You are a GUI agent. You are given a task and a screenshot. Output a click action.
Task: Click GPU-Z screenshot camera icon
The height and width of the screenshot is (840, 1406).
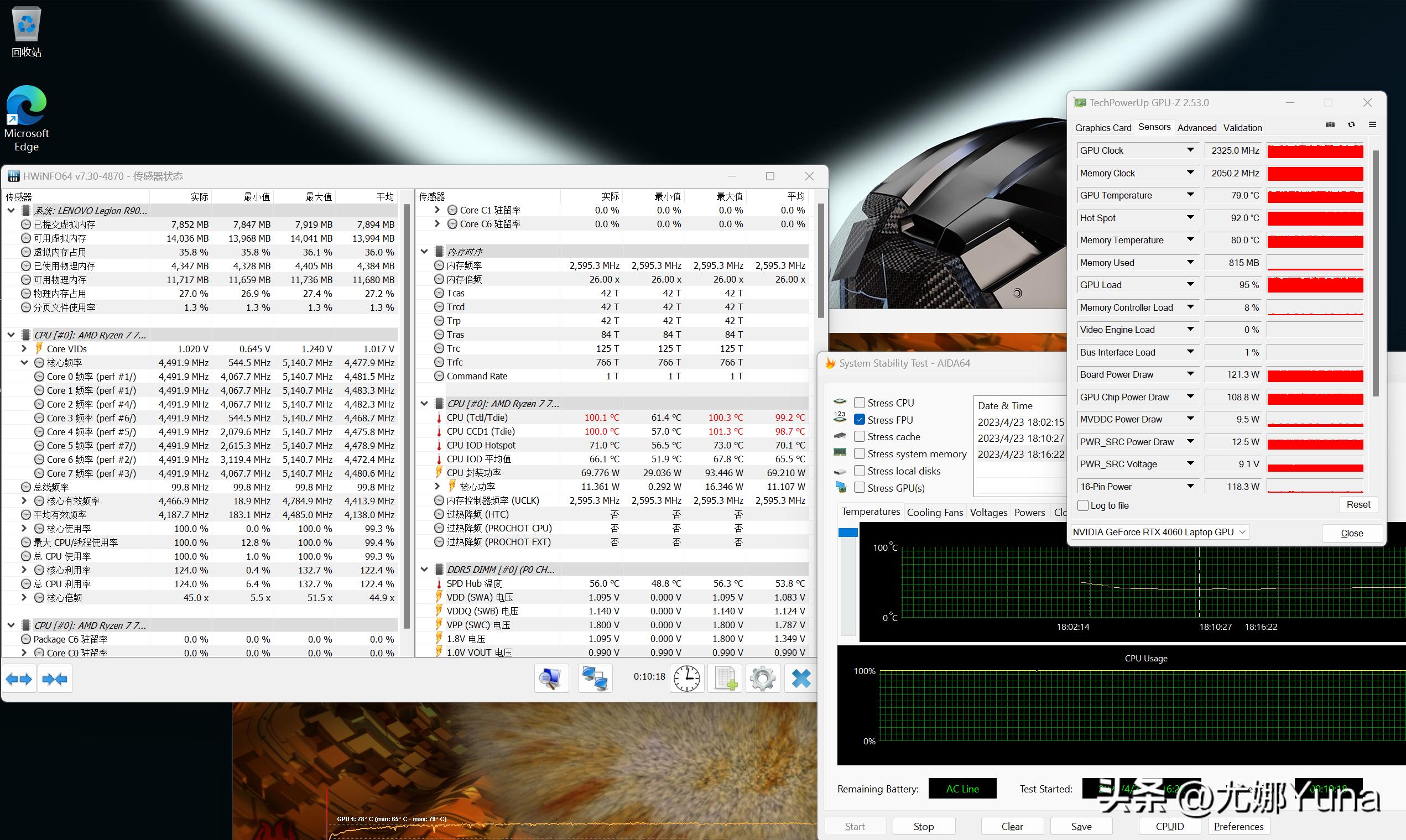click(x=1330, y=125)
